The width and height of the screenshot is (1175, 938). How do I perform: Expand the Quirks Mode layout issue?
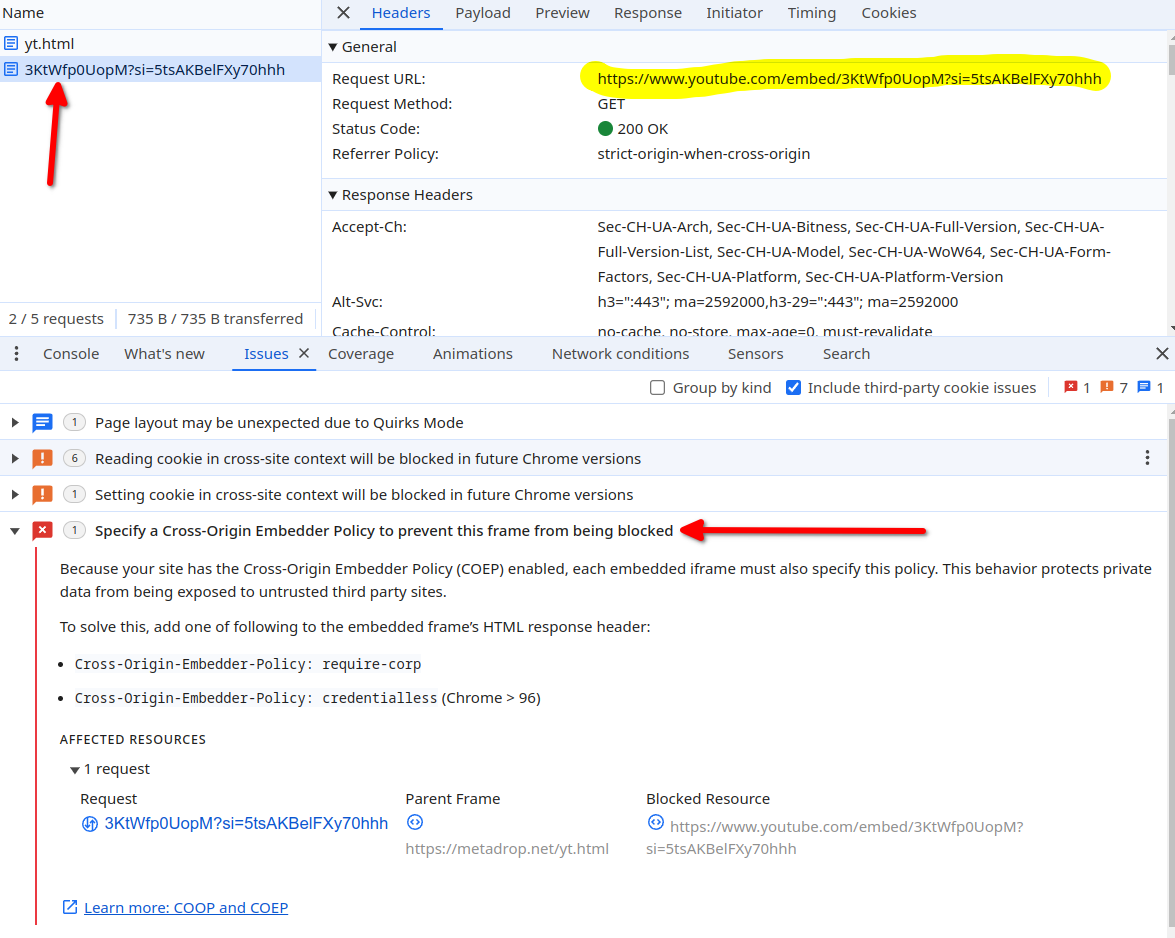[15, 423]
